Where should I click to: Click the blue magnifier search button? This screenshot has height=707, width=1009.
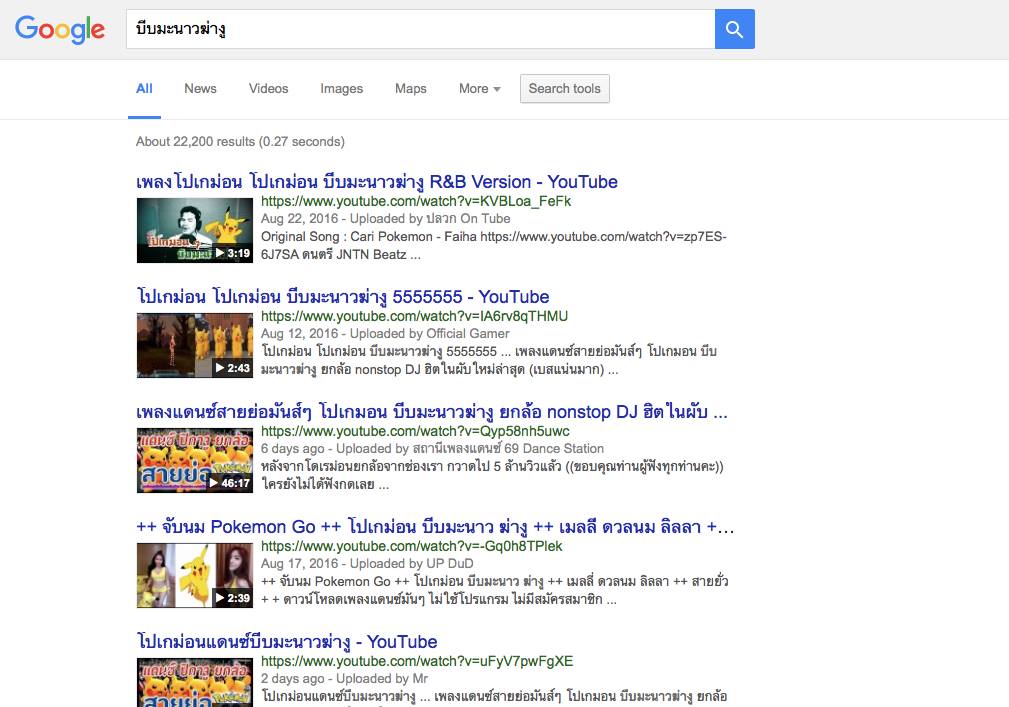[x=734, y=29]
